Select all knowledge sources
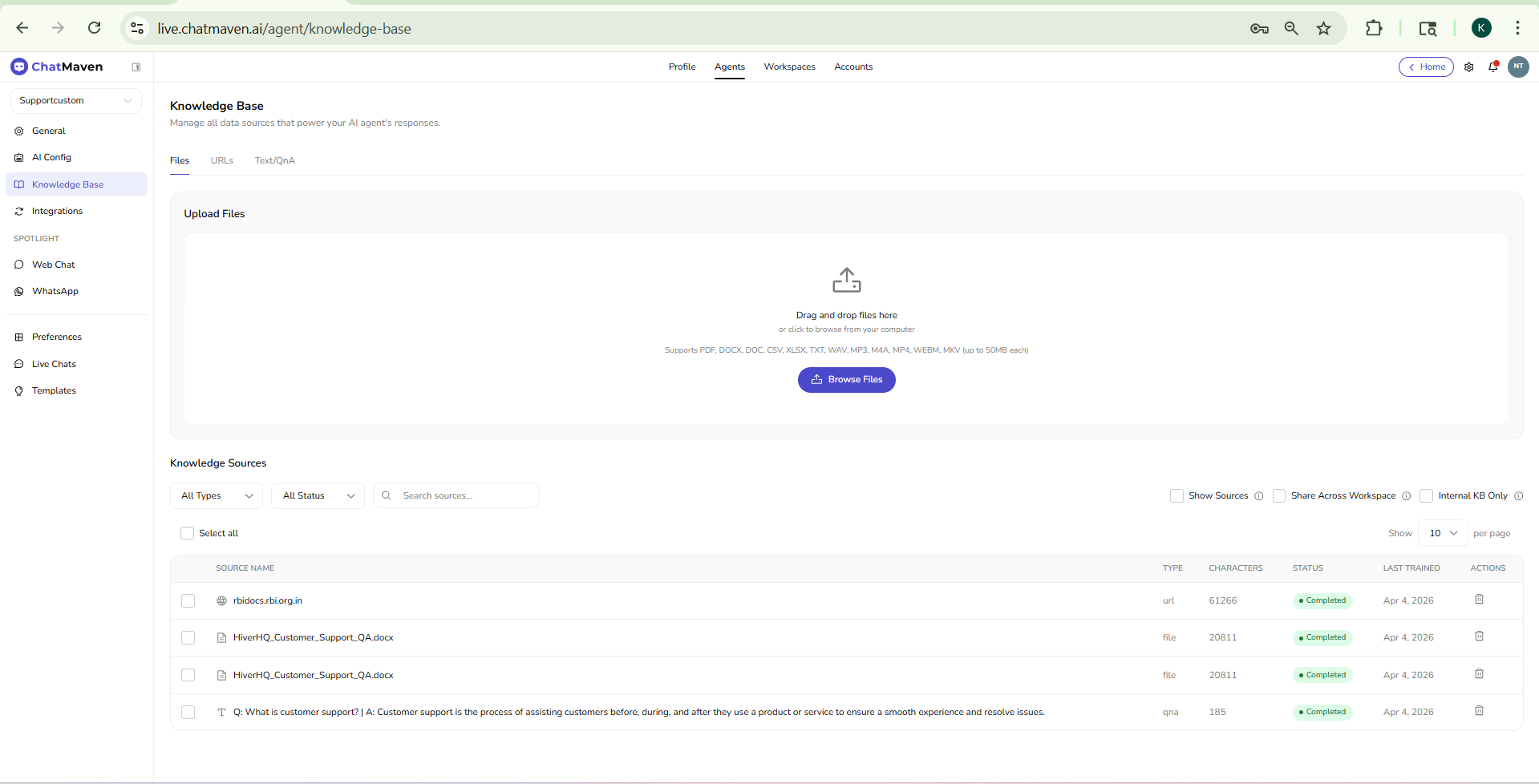1539x784 pixels. [x=187, y=533]
